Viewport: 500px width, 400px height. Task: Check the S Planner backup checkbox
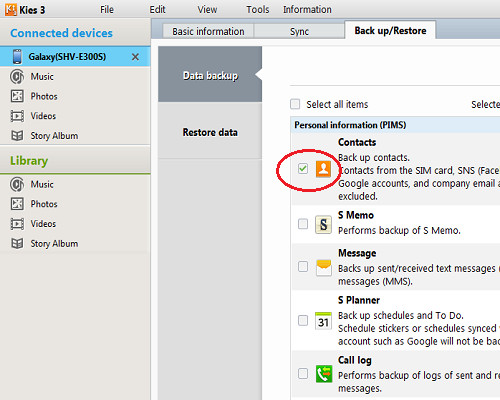[x=303, y=320]
